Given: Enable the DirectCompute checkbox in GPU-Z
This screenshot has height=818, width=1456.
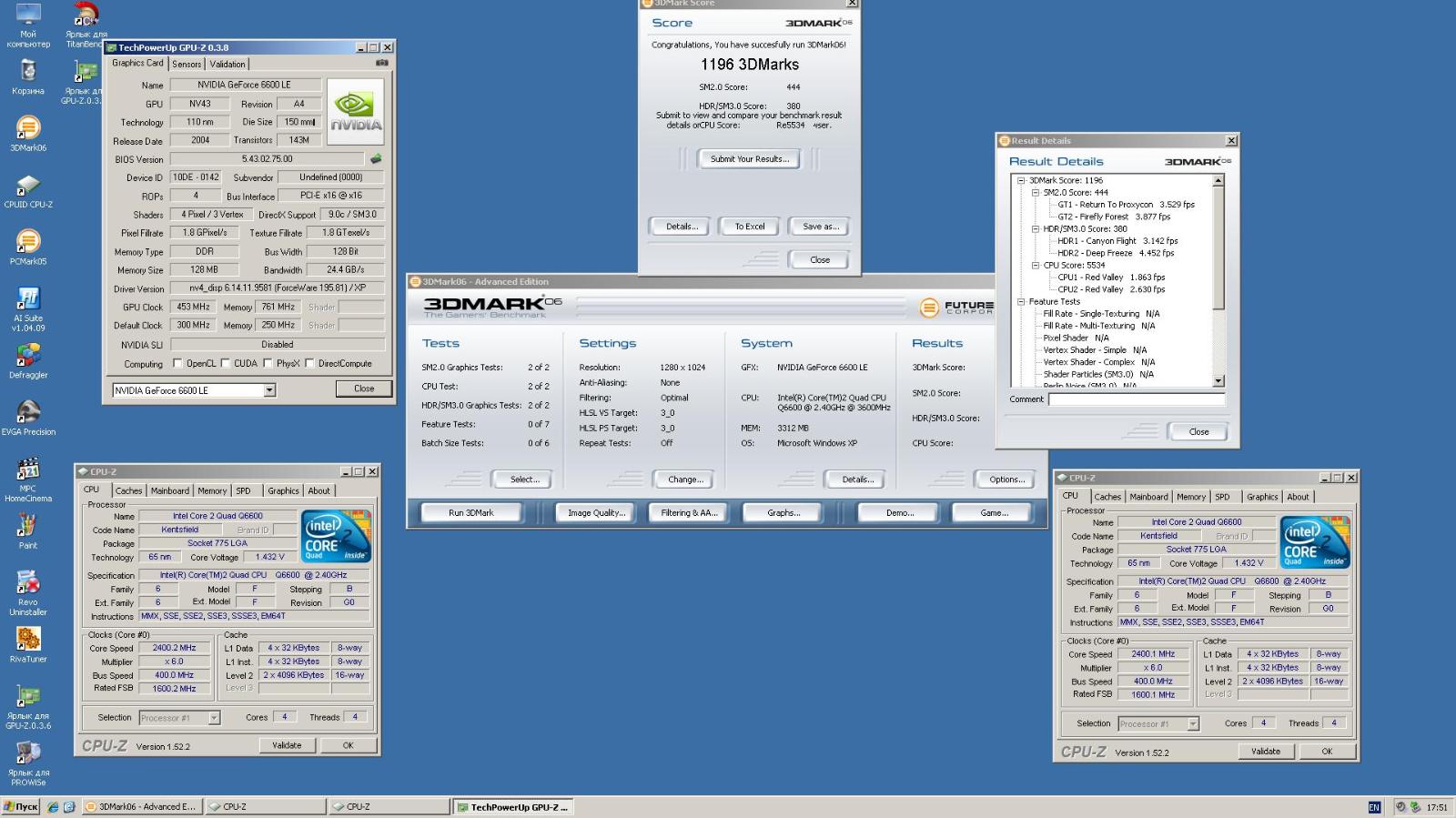Looking at the screenshot, I should [x=309, y=363].
